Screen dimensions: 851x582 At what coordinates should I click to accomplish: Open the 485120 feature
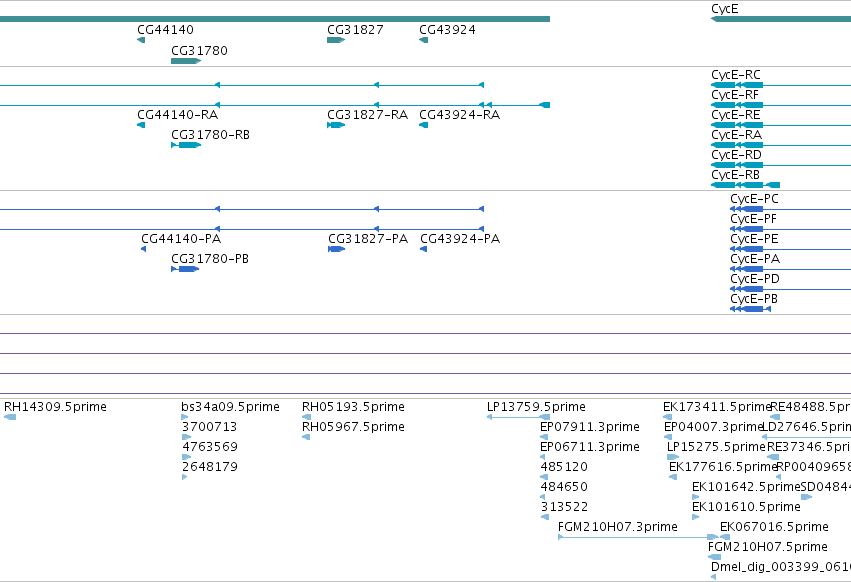(x=544, y=477)
